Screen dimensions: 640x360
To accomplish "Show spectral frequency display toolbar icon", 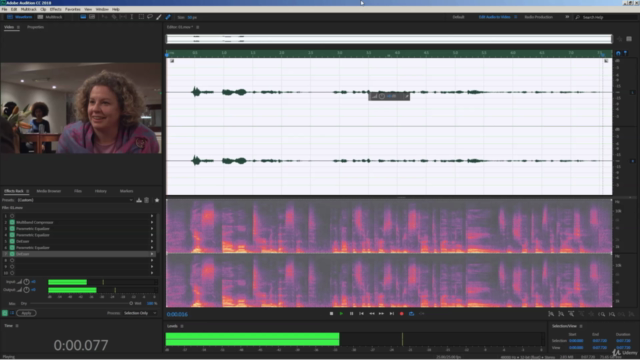I will 83,17.
